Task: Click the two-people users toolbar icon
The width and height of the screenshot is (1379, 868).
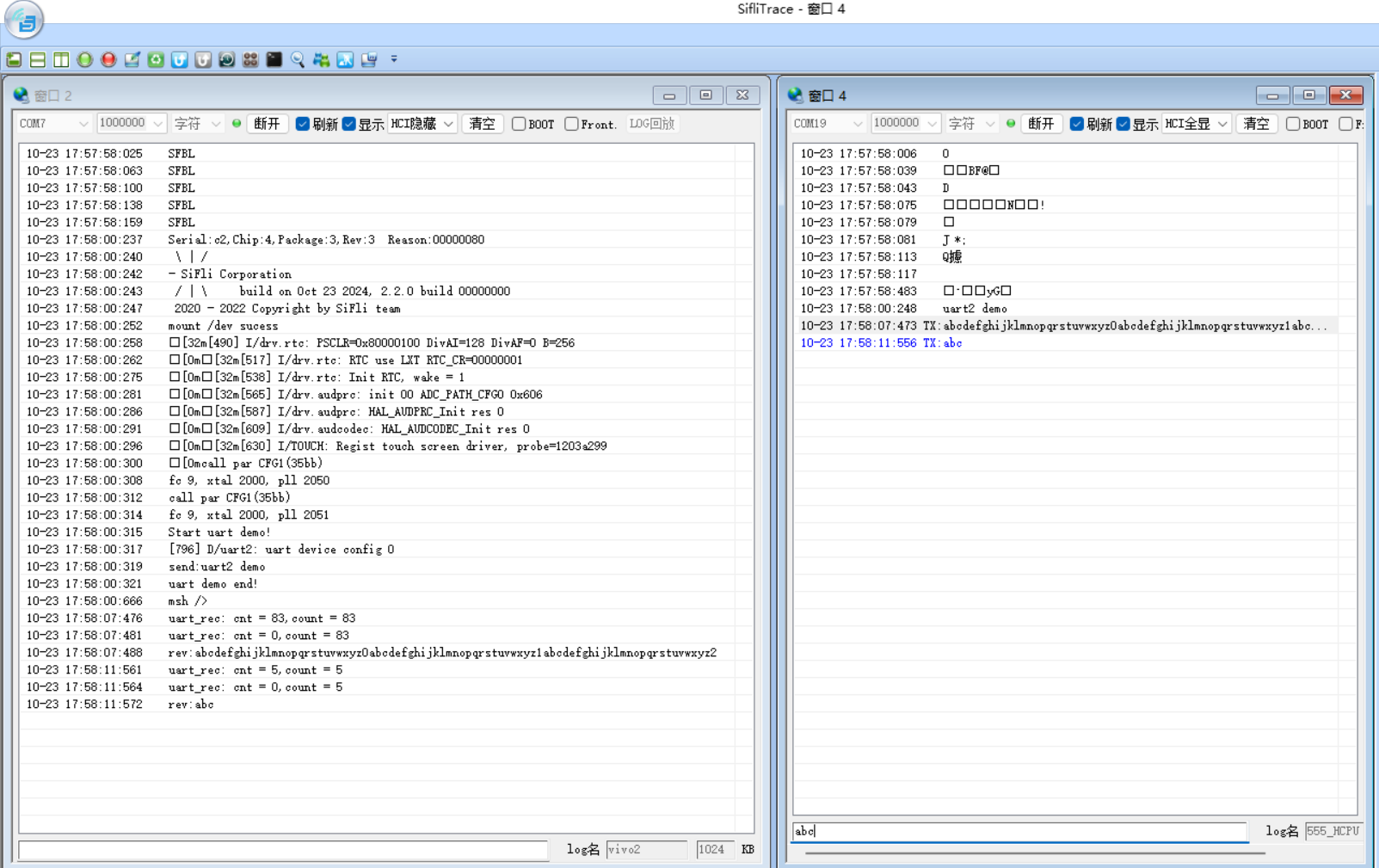Action: [x=321, y=59]
